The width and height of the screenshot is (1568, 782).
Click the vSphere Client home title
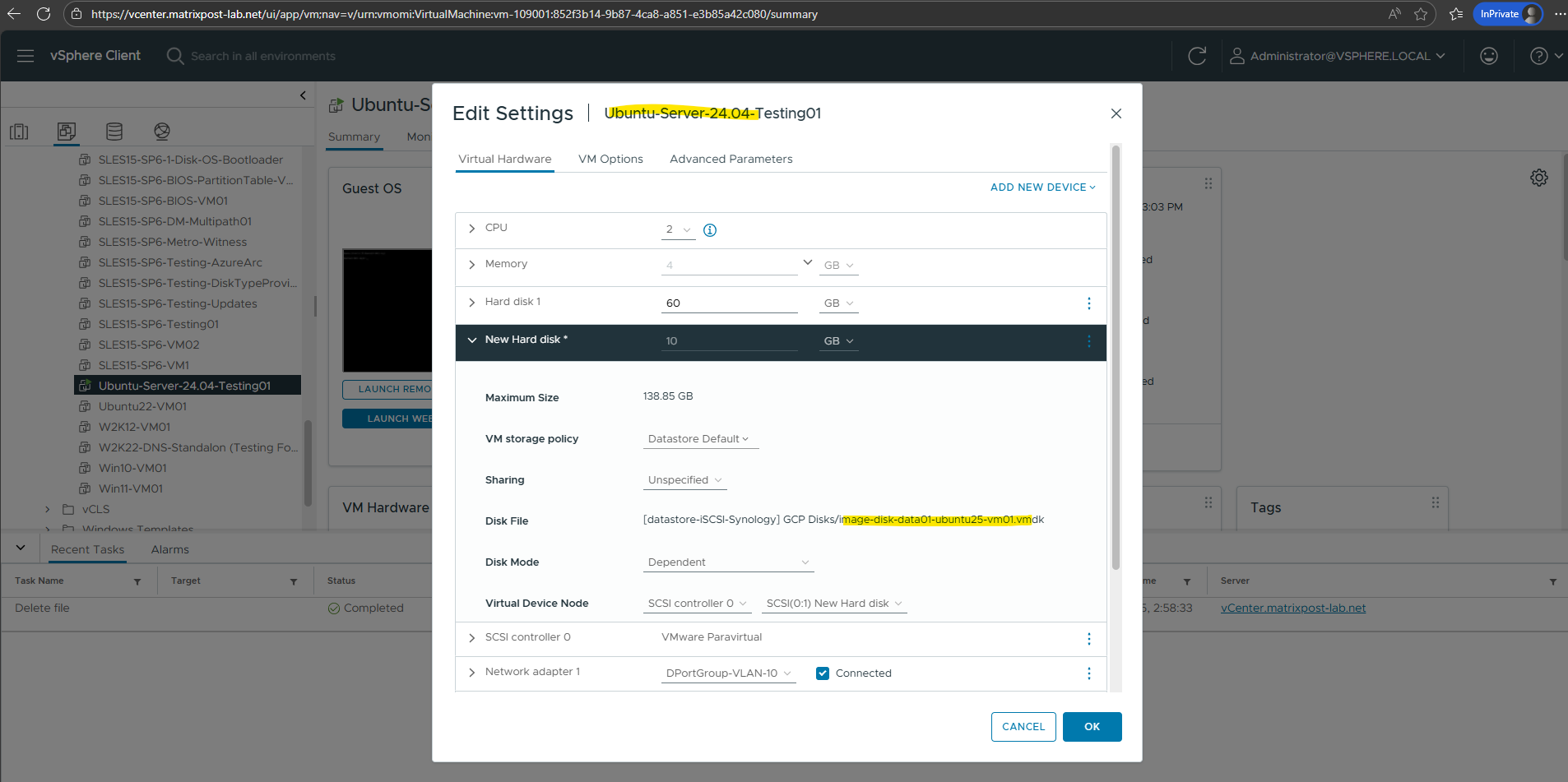pyautogui.click(x=95, y=56)
